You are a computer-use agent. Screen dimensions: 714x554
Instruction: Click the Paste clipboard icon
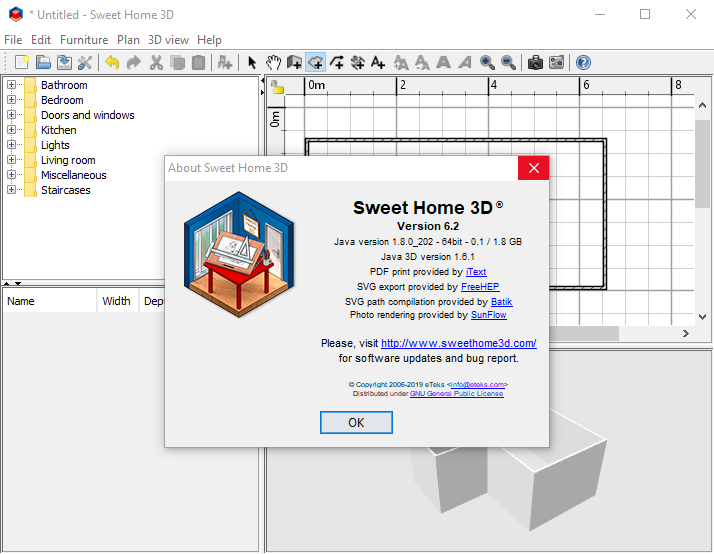pos(199,62)
